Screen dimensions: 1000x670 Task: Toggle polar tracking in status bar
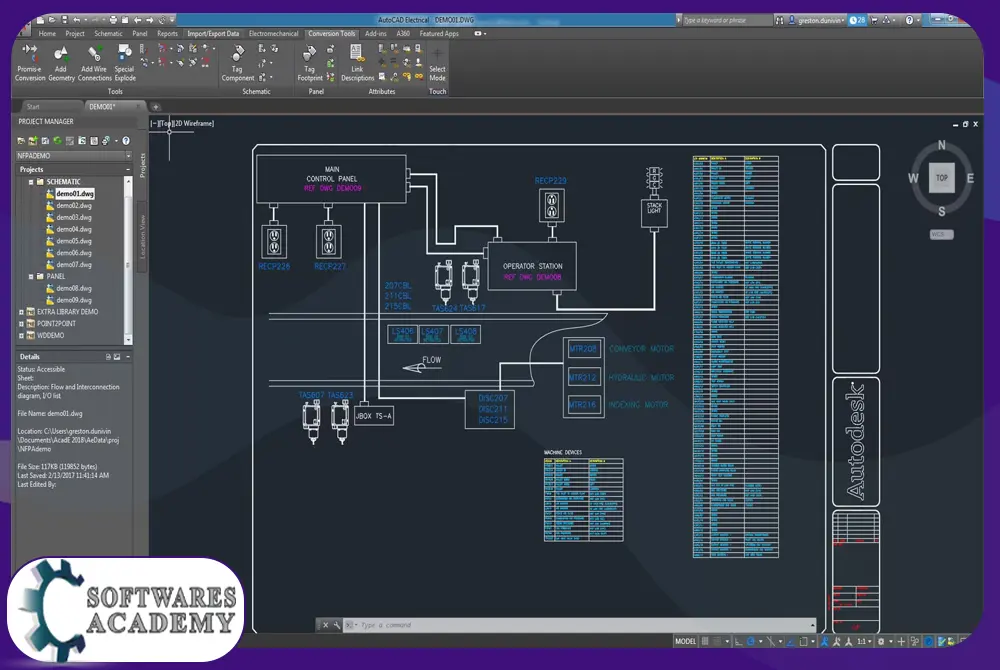(x=751, y=641)
